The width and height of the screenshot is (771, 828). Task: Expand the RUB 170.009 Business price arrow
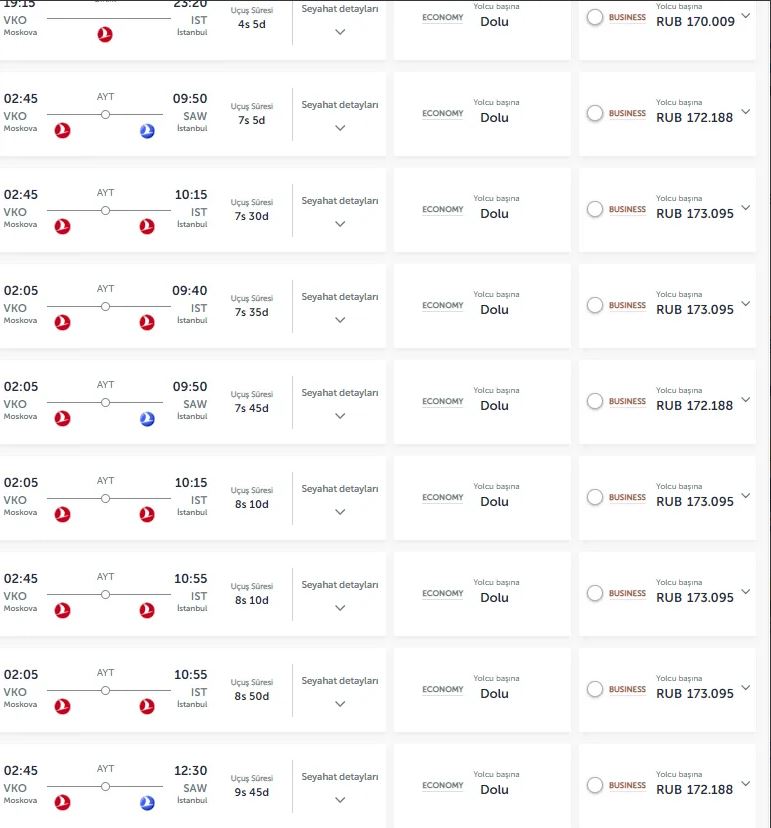tap(745, 15)
